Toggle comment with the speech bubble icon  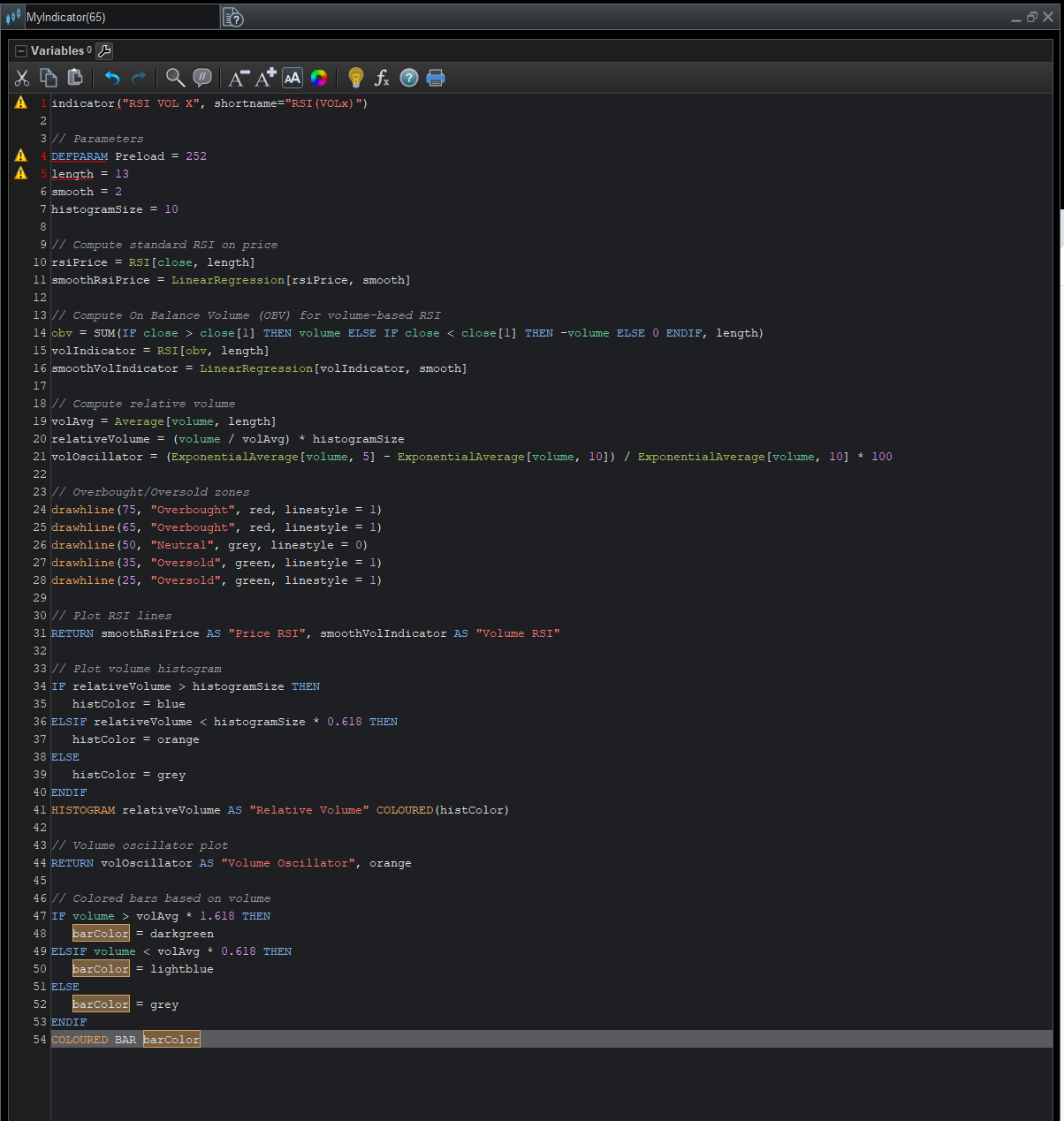click(x=202, y=79)
